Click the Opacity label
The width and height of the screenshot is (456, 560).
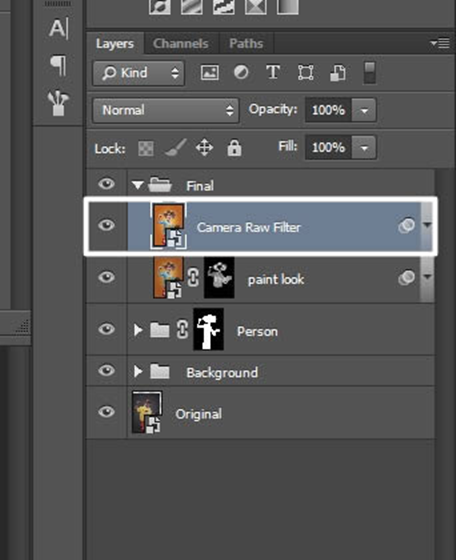(273, 109)
